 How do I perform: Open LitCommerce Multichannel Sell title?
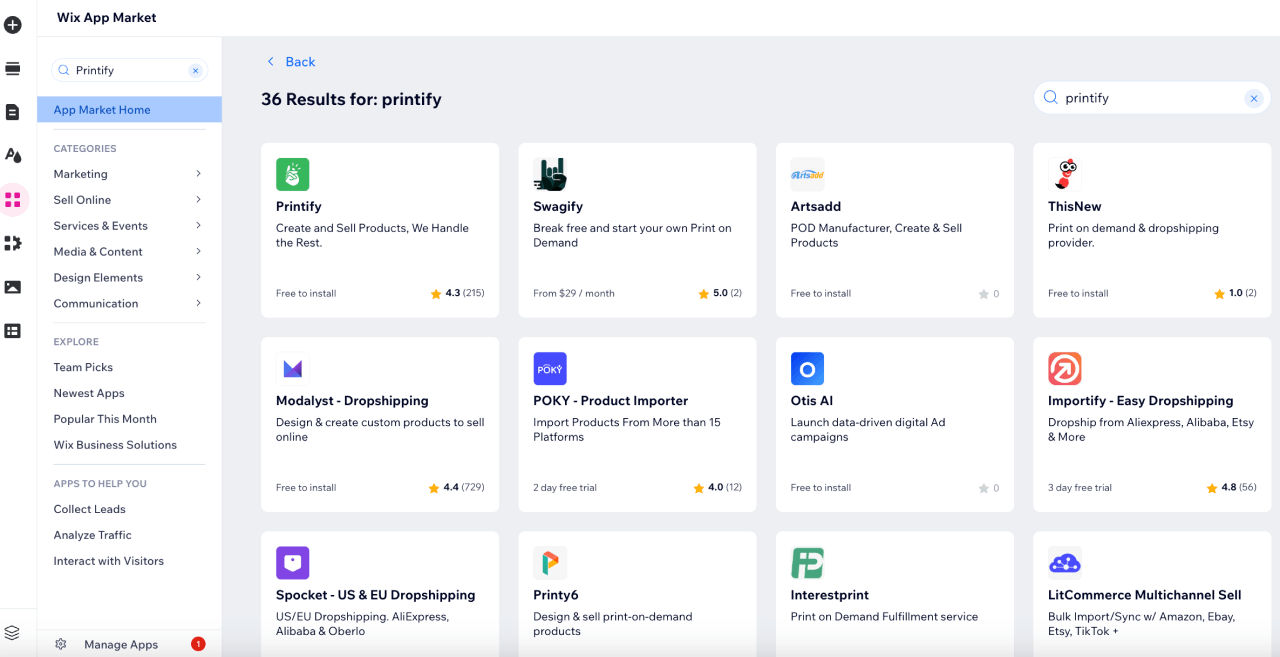(x=1145, y=595)
